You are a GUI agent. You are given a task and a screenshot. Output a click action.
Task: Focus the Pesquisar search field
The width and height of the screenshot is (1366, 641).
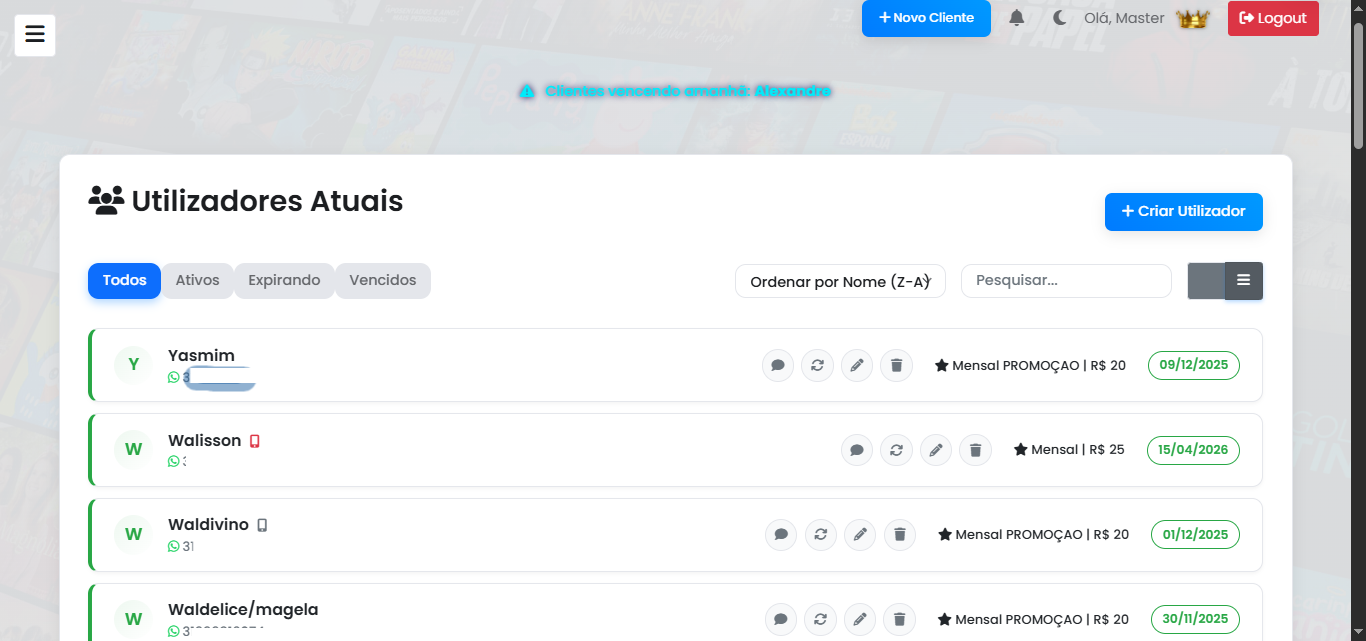pos(1065,281)
